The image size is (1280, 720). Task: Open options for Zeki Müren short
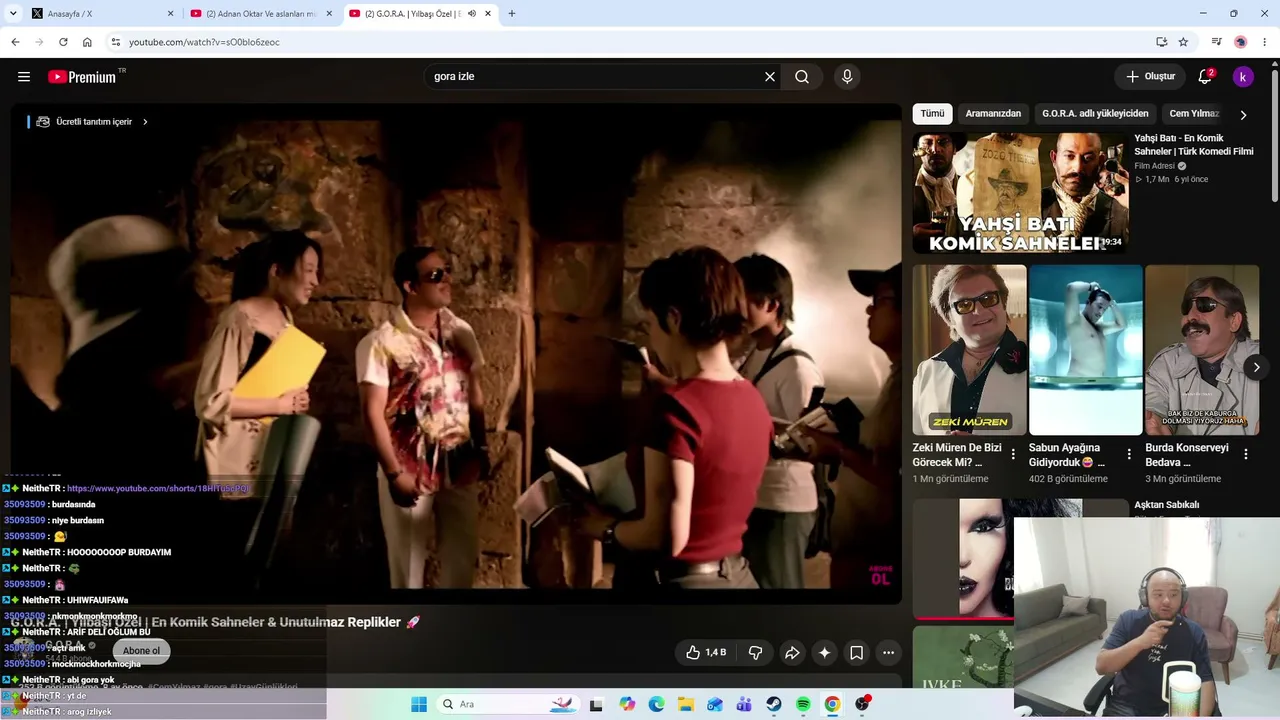(1013, 454)
